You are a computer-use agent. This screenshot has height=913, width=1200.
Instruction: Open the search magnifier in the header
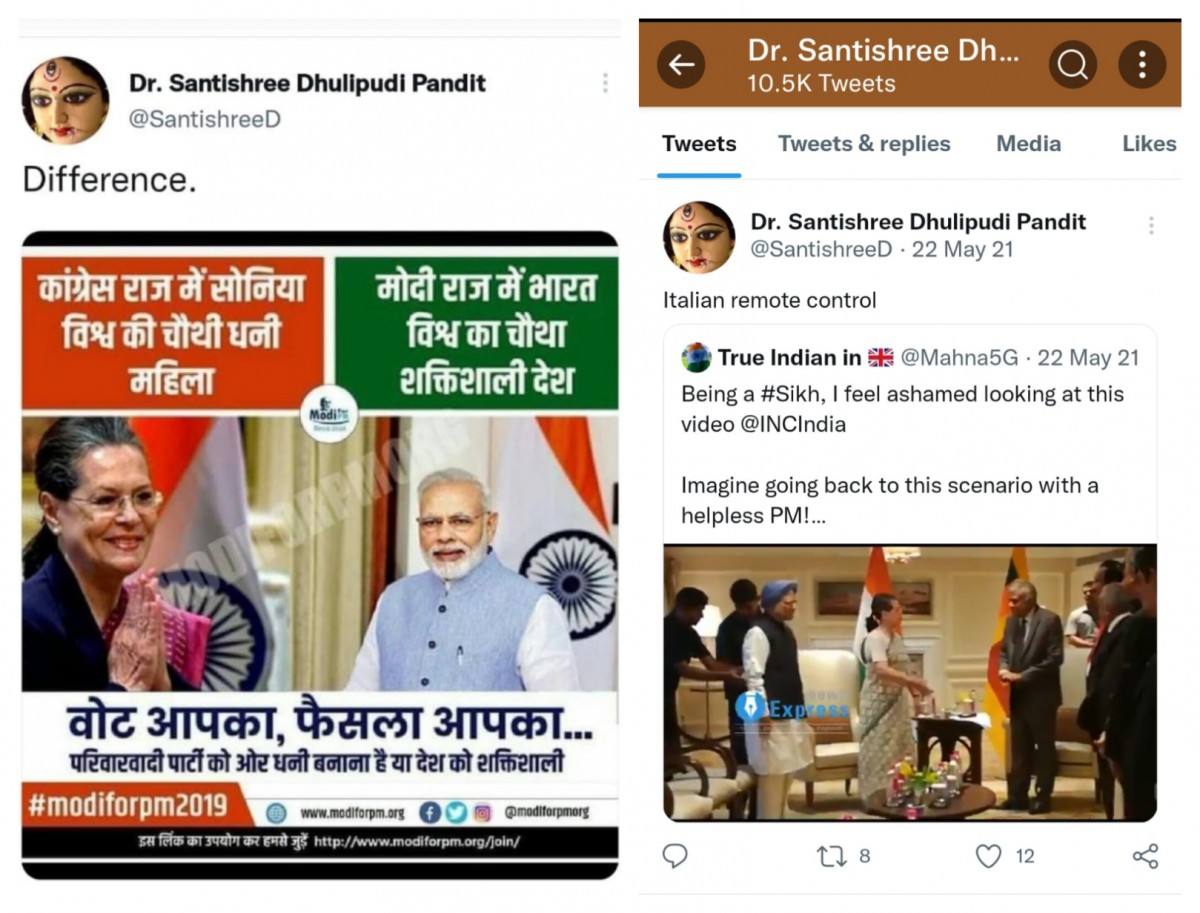pos(1073,65)
